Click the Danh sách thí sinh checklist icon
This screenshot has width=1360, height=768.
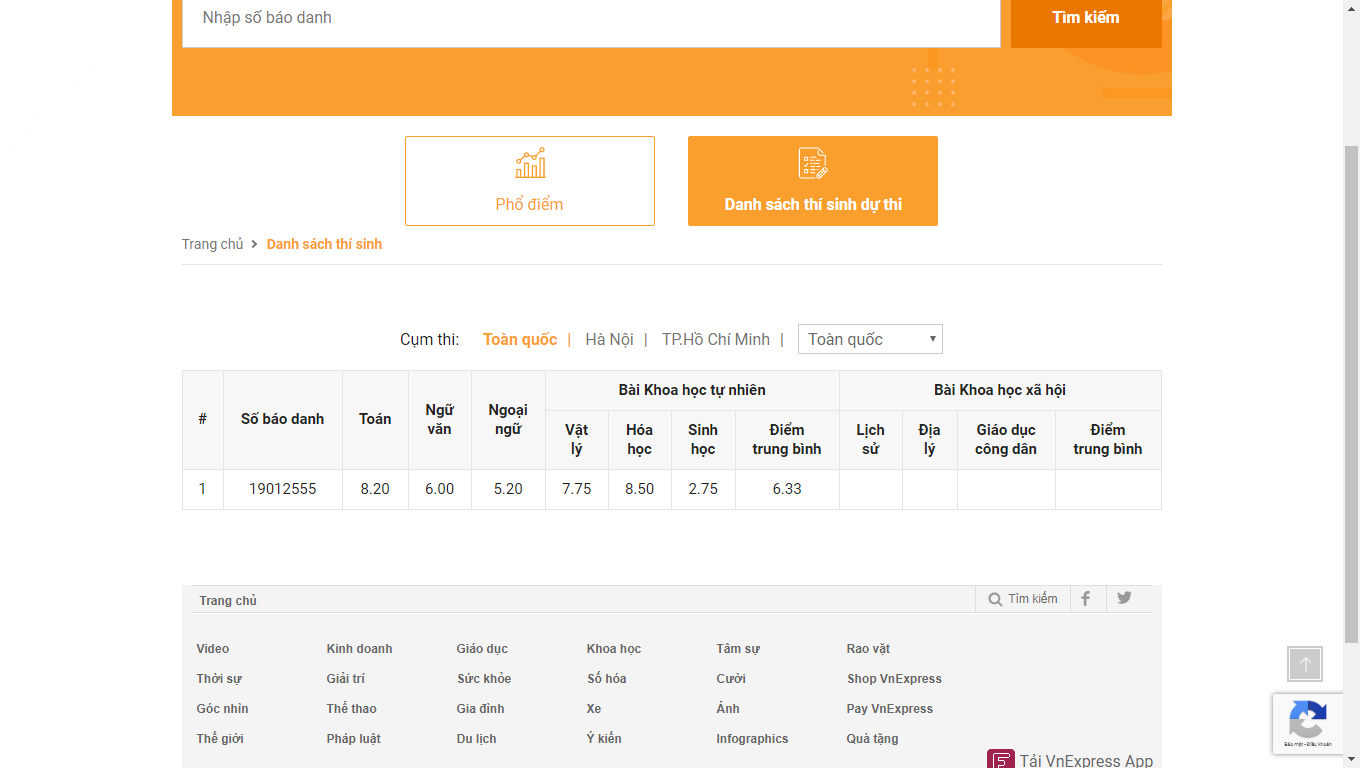pyautogui.click(x=812, y=163)
